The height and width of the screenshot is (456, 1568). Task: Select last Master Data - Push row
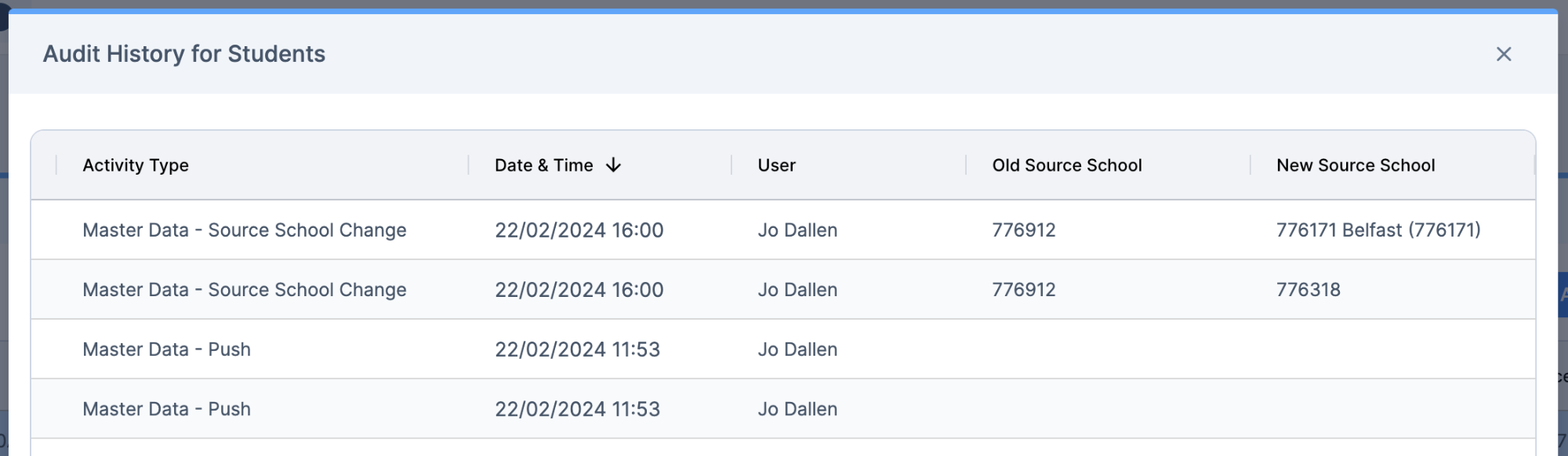(782, 408)
